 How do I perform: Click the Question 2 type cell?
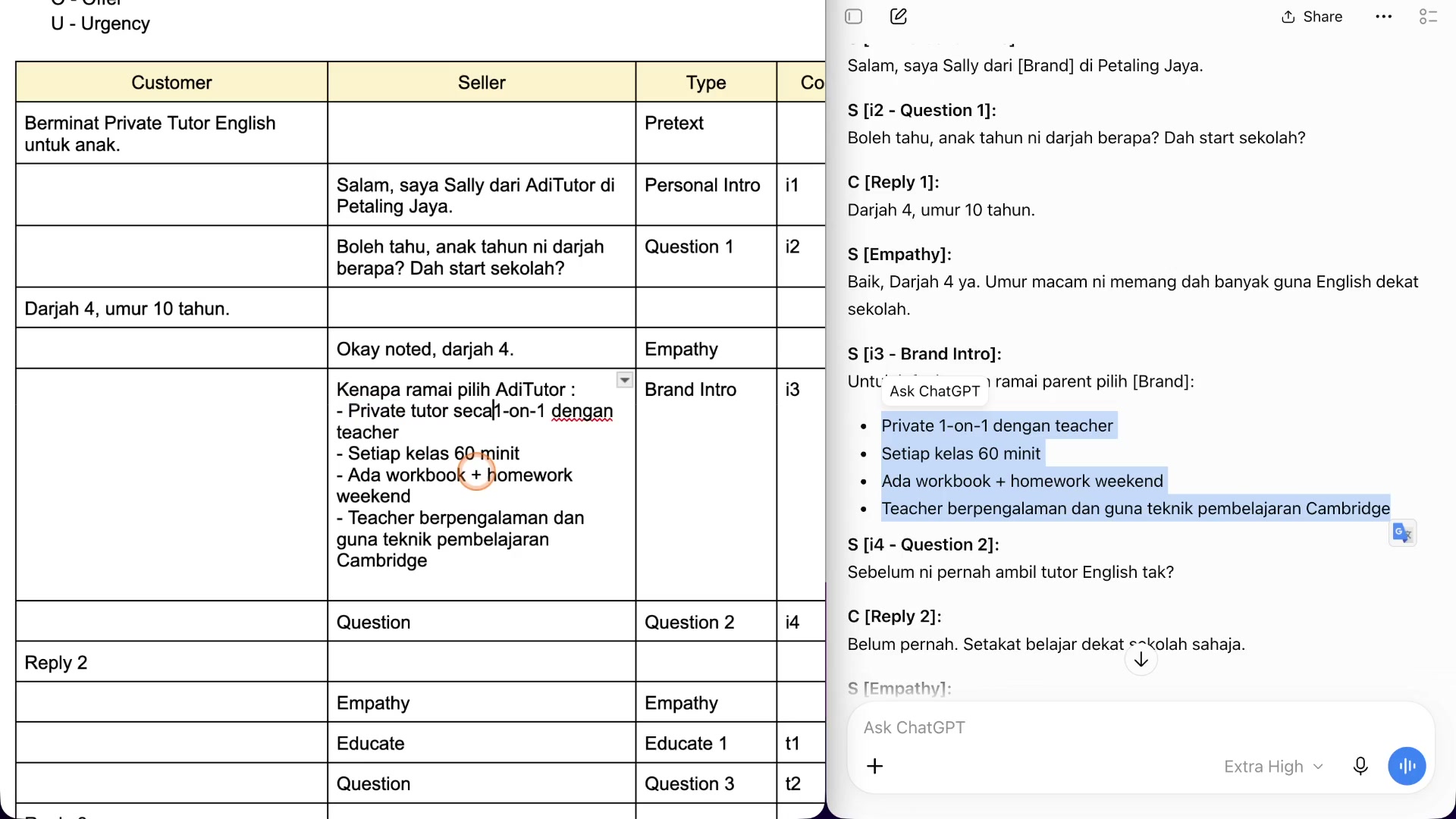click(706, 622)
